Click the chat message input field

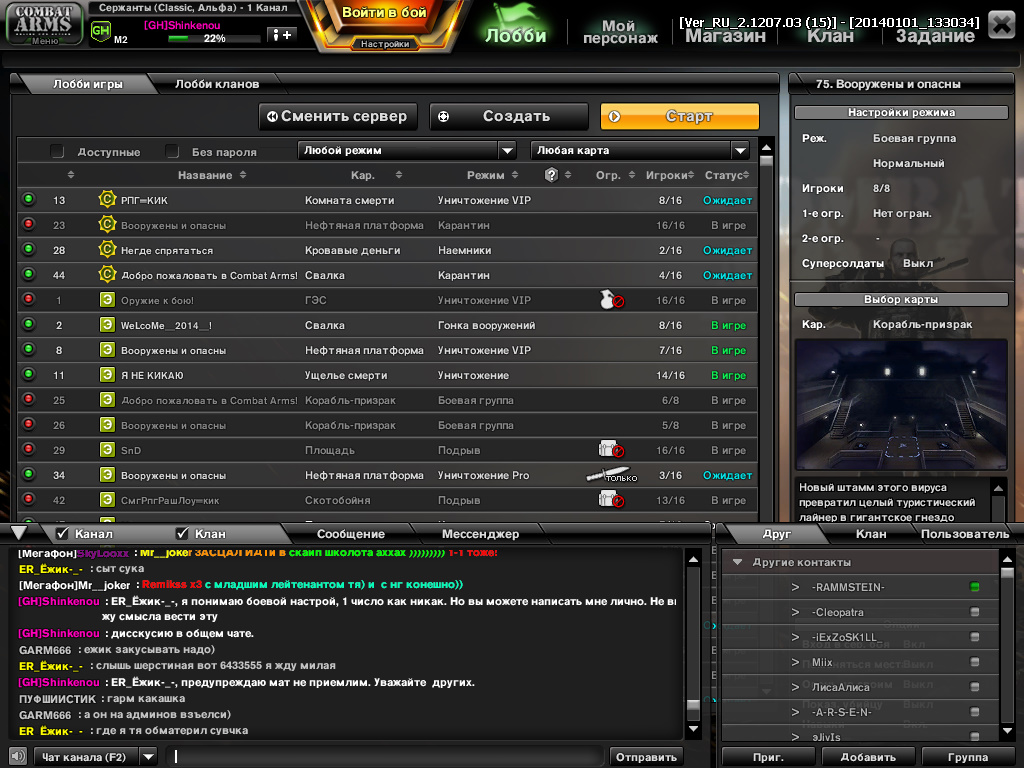[383, 757]
